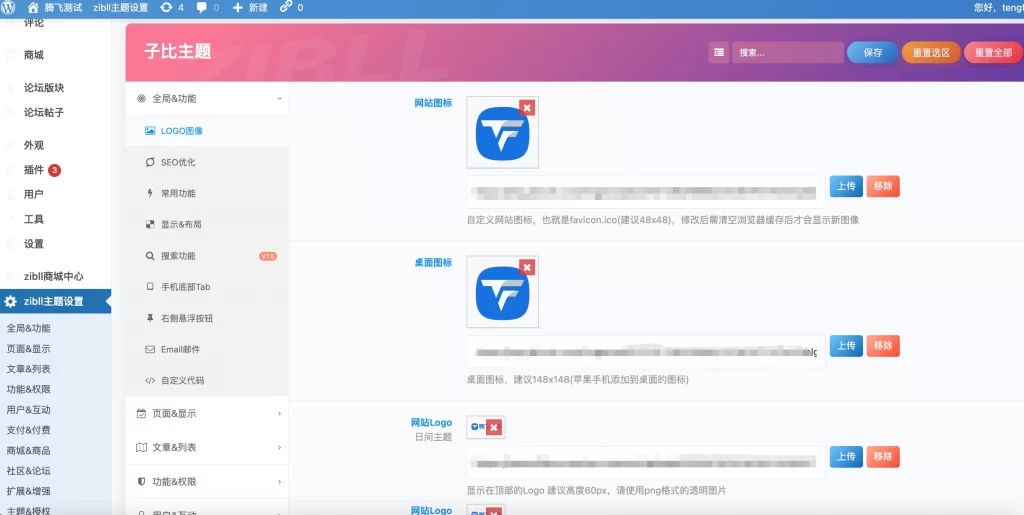Click 上传 for 网站图标

(846, 186)
